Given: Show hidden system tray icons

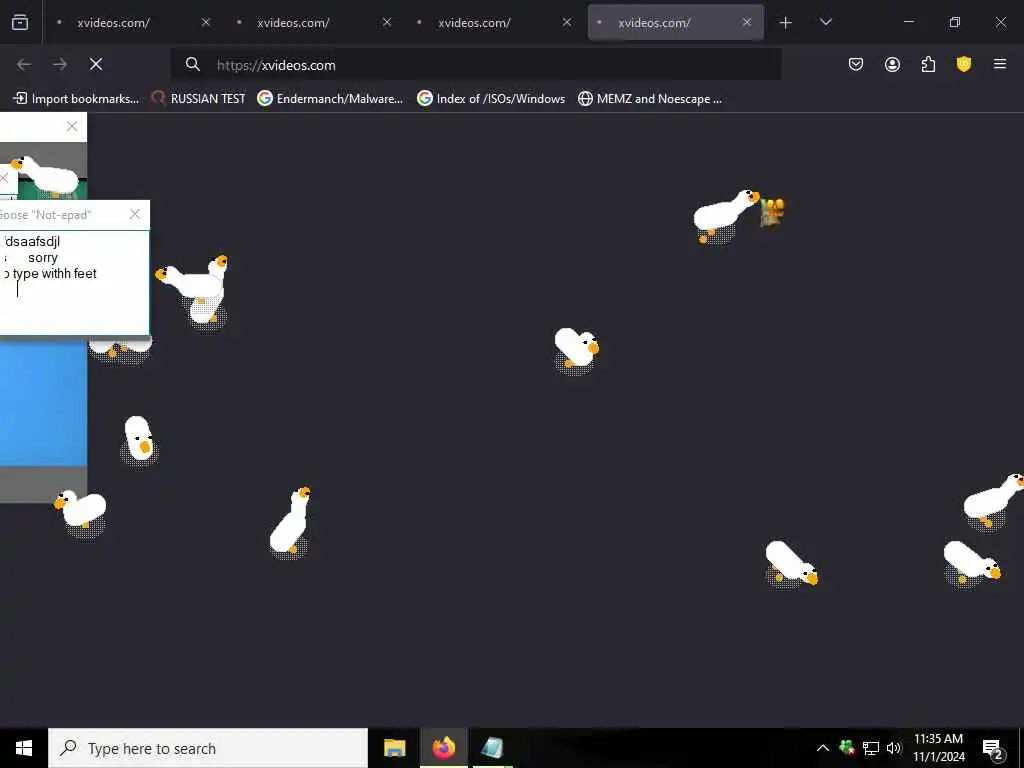Looking at the screenshot, I should click(823, 748).
